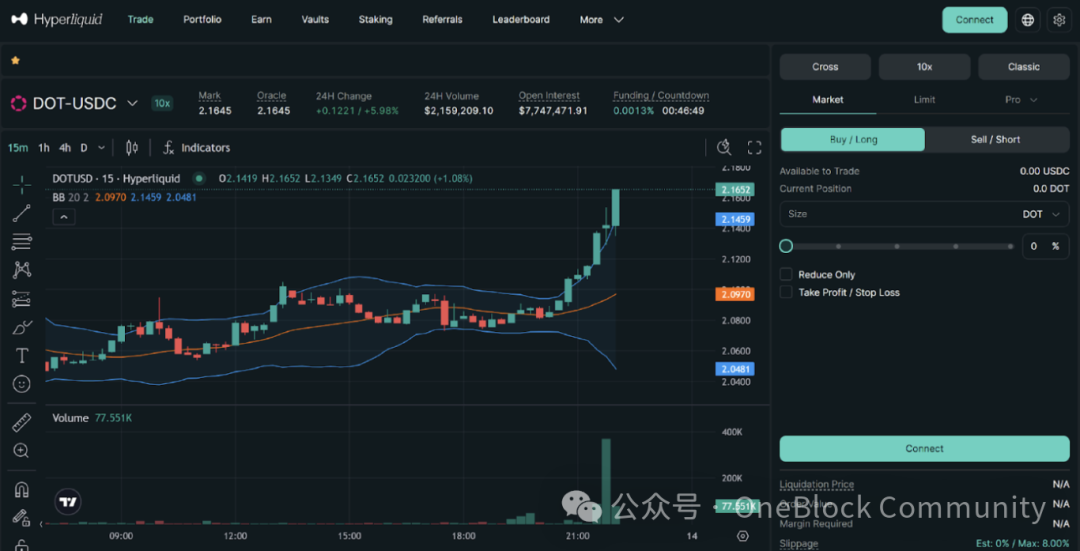Select the Fib retracement lines tool
Viewport: 1080px width, 551px height.
coord(22,242)
